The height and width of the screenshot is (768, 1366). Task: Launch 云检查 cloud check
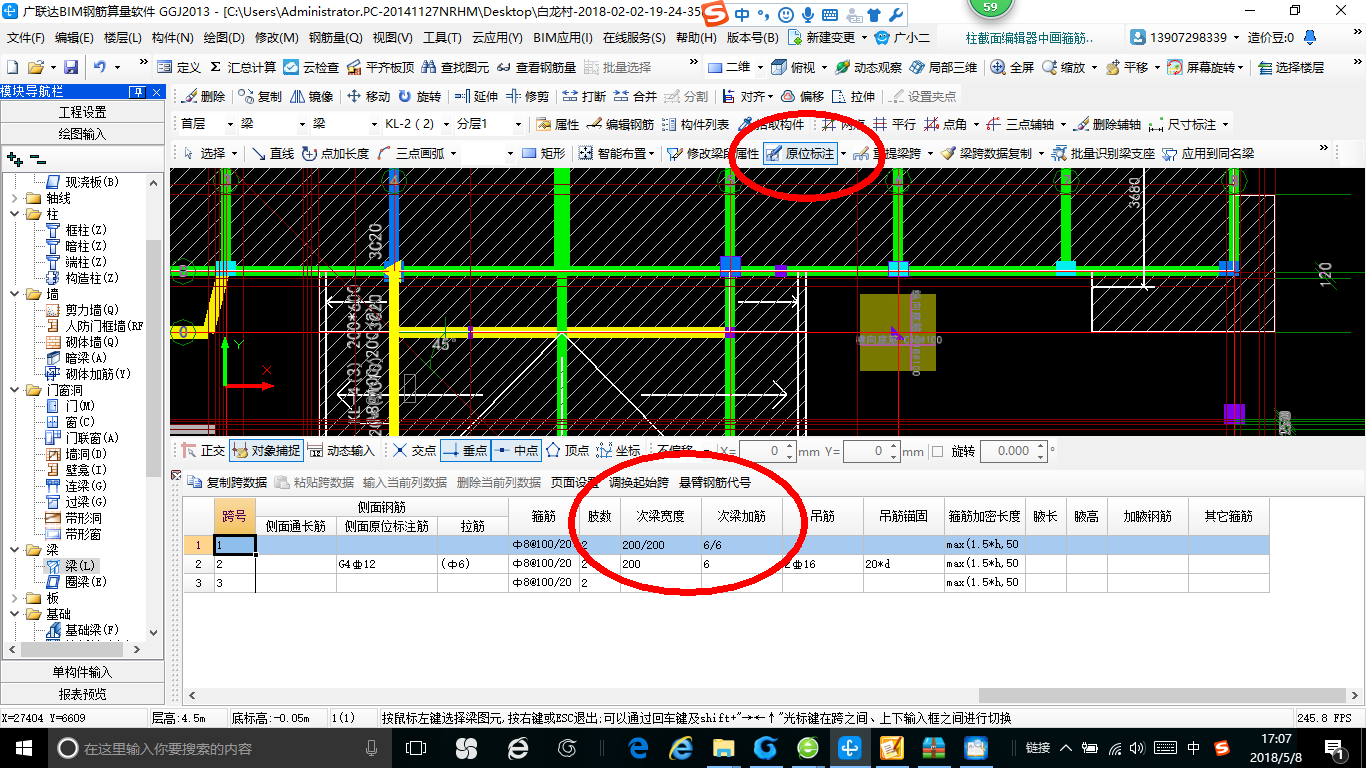[311, 67]
